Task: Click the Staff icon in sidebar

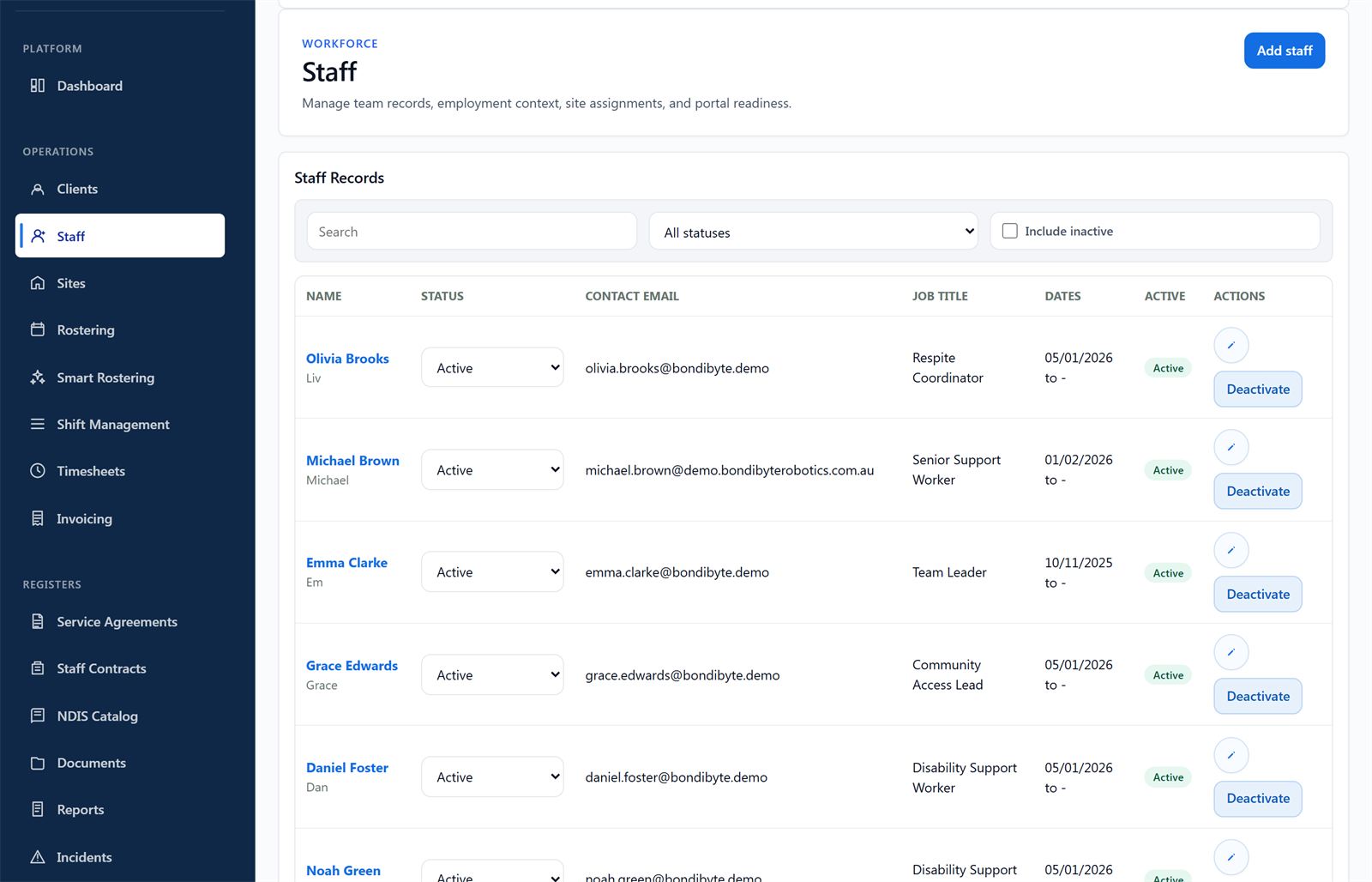Action: [x=38, y=236]
